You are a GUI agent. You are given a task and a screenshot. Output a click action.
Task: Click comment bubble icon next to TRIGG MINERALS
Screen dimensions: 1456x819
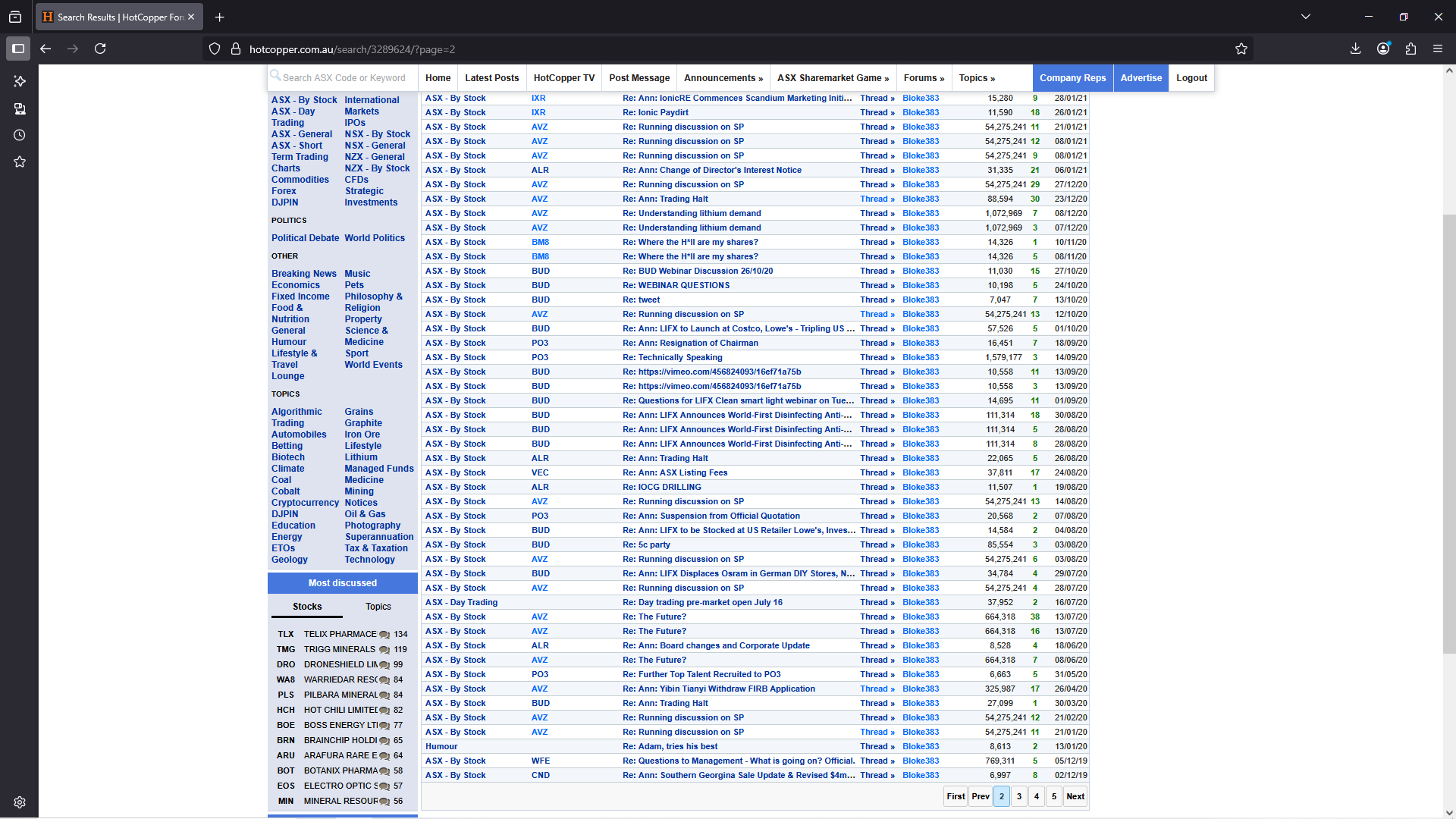pos(384,650)
